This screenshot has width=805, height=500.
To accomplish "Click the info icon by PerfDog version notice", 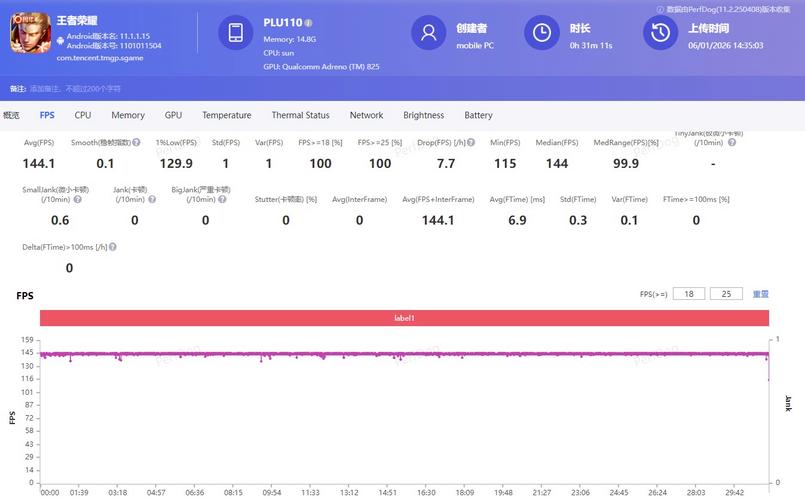I will point(660,9).
